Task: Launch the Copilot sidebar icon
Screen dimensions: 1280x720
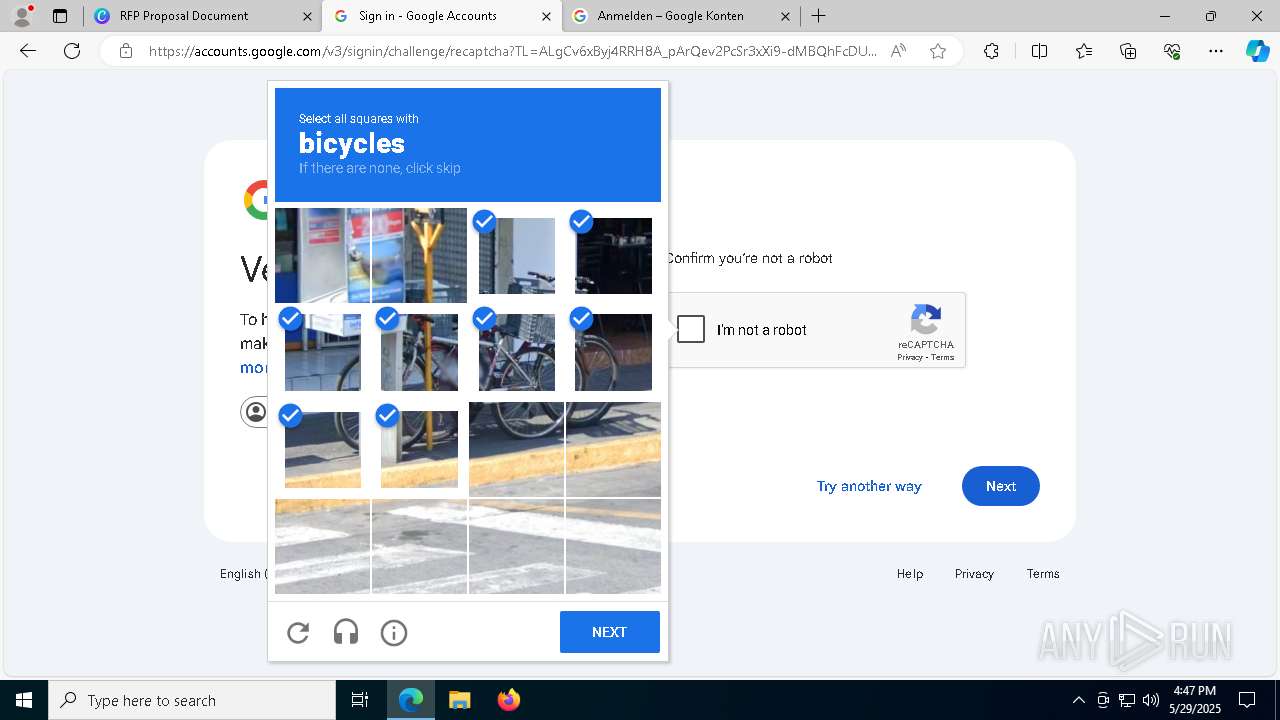Action: 1257,51
